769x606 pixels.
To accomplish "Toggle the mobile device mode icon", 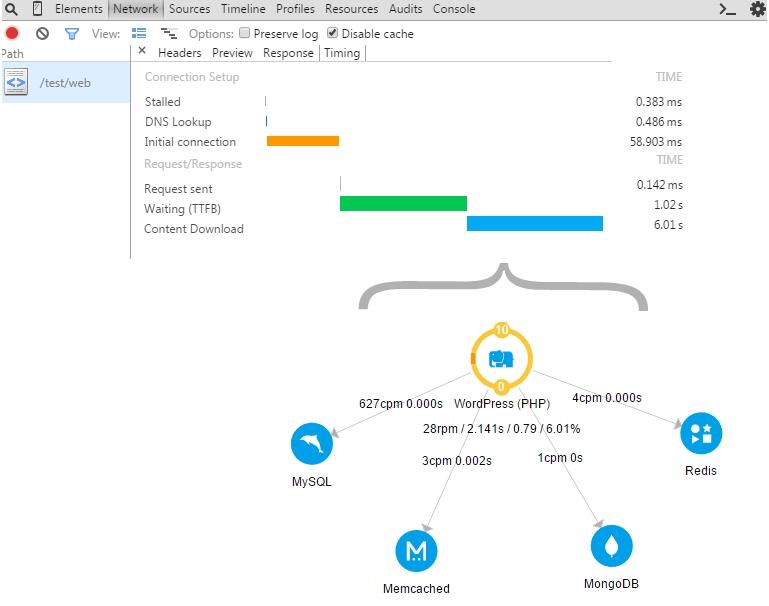I will pyautogui.click(x=37, y=9).
